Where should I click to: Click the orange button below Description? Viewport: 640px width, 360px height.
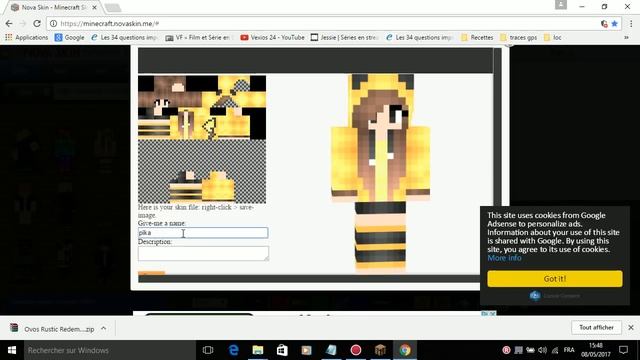pos(151,273)
